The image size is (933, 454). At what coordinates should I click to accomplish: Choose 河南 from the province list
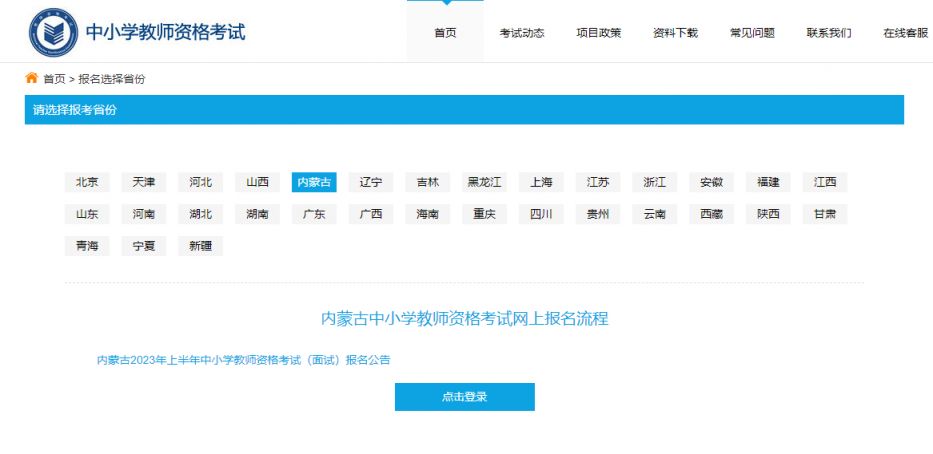pos(144,214)
